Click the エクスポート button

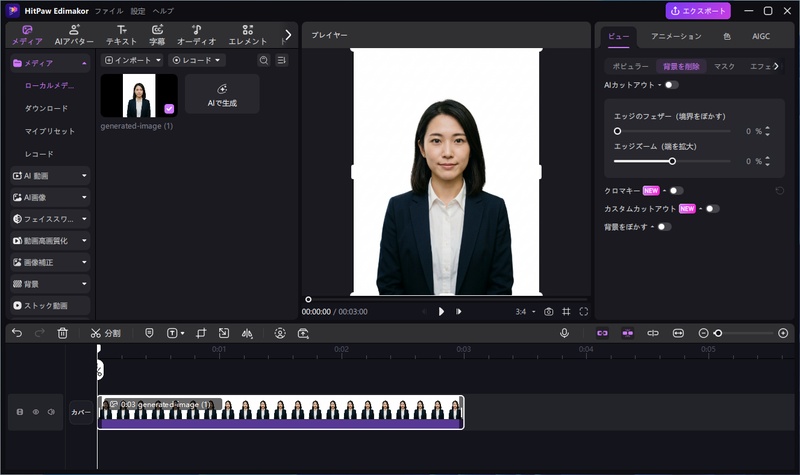[x=698, y=11]
